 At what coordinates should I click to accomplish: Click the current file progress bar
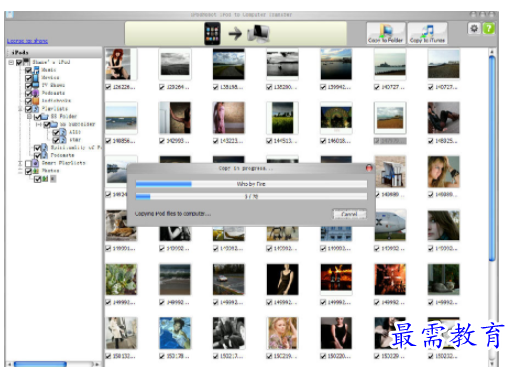251,184
